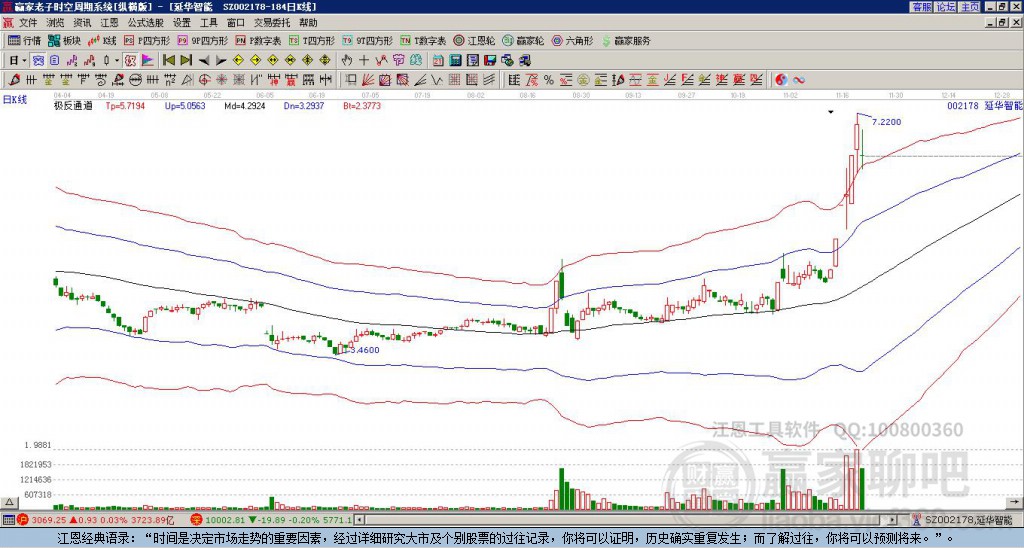Image resolution: width=1024 pixels, height=548 pixels.
Task: Open the 主页 homepage link
Action: tap(970, 7)
